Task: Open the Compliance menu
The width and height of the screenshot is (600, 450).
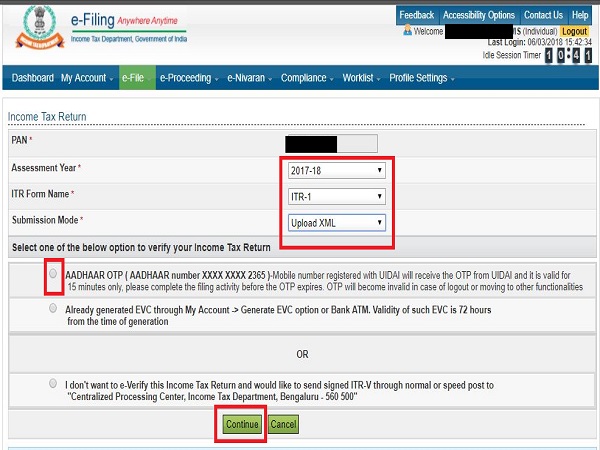Action: pos(307,78)
